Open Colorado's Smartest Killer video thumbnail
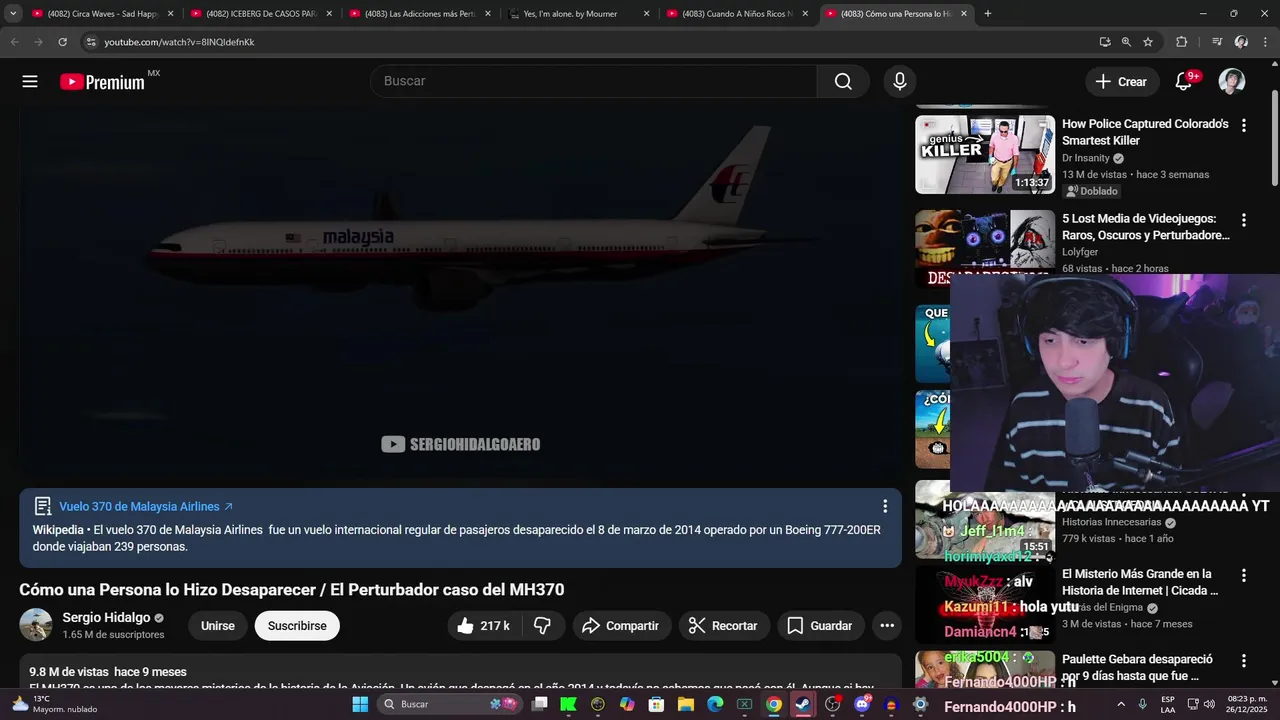1280x720 pixels. [985, 155]
